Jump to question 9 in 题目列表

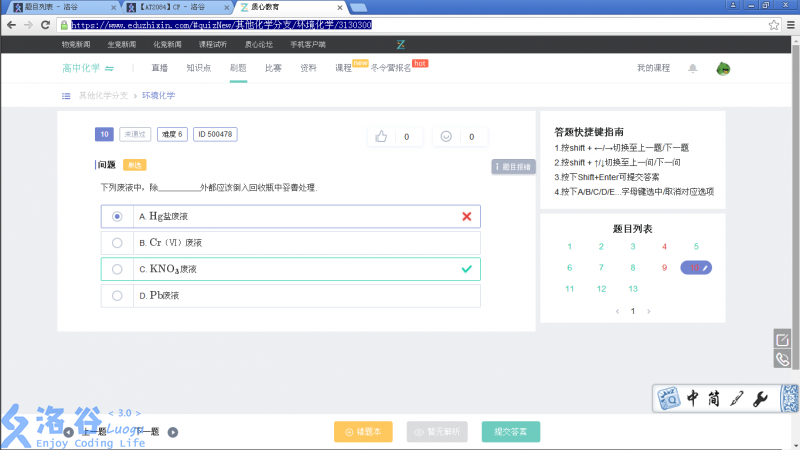click(x=664, y=267)
